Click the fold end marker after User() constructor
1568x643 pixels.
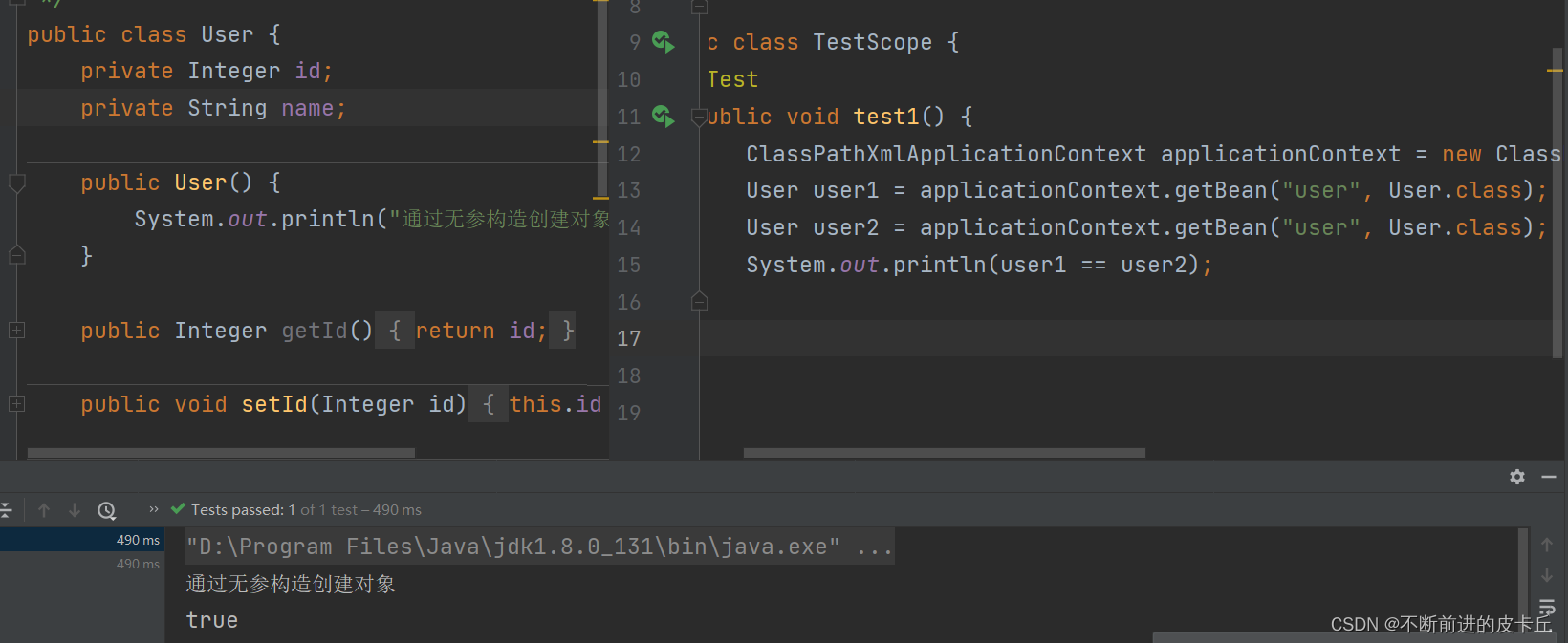16,255
